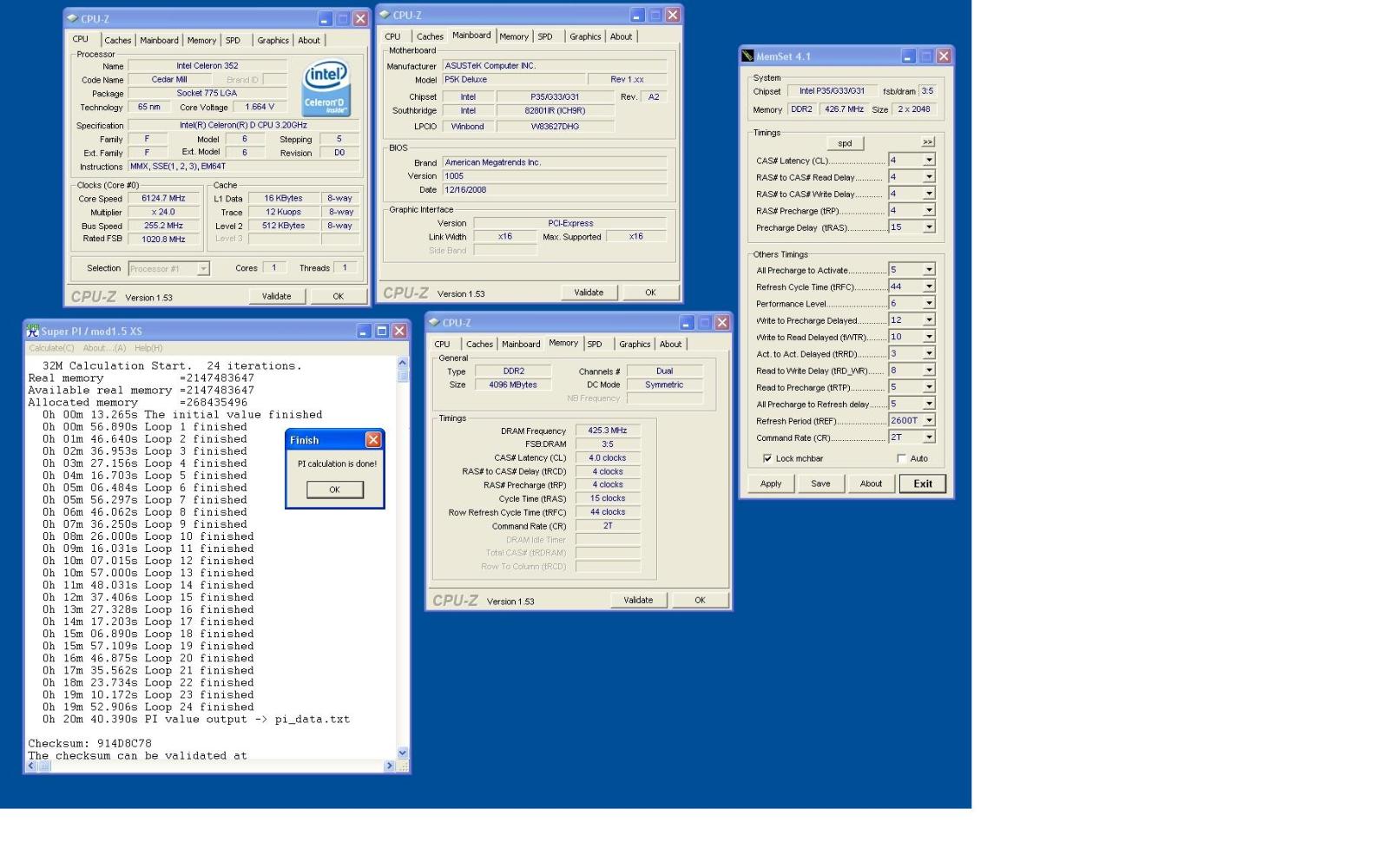Expand the MemSet >> timings button

pyautogui.click(x=928, y=142)
